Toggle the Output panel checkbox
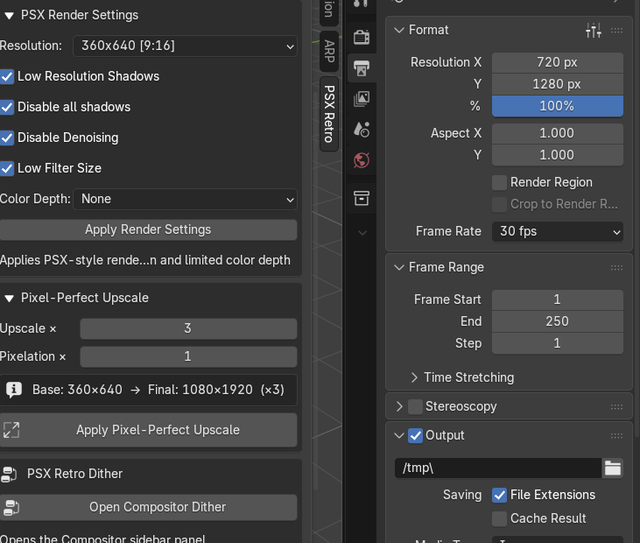 (415, 436)
